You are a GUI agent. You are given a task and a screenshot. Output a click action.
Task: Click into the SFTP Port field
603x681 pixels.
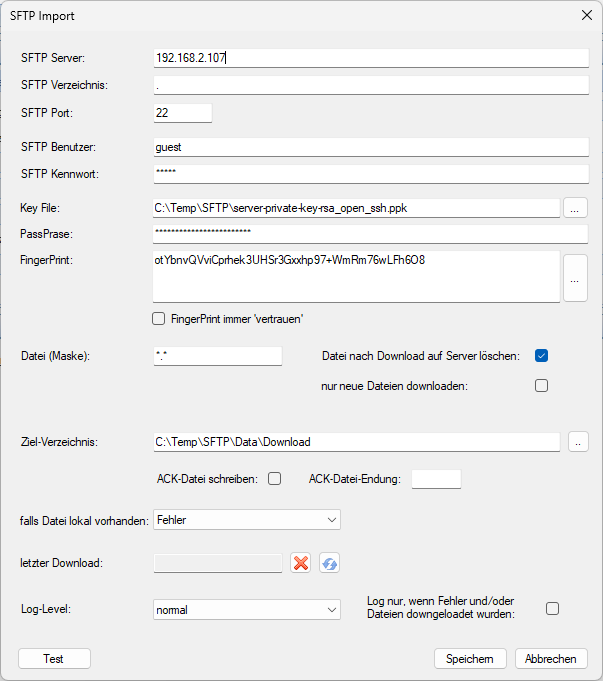[x=182, y=113]
